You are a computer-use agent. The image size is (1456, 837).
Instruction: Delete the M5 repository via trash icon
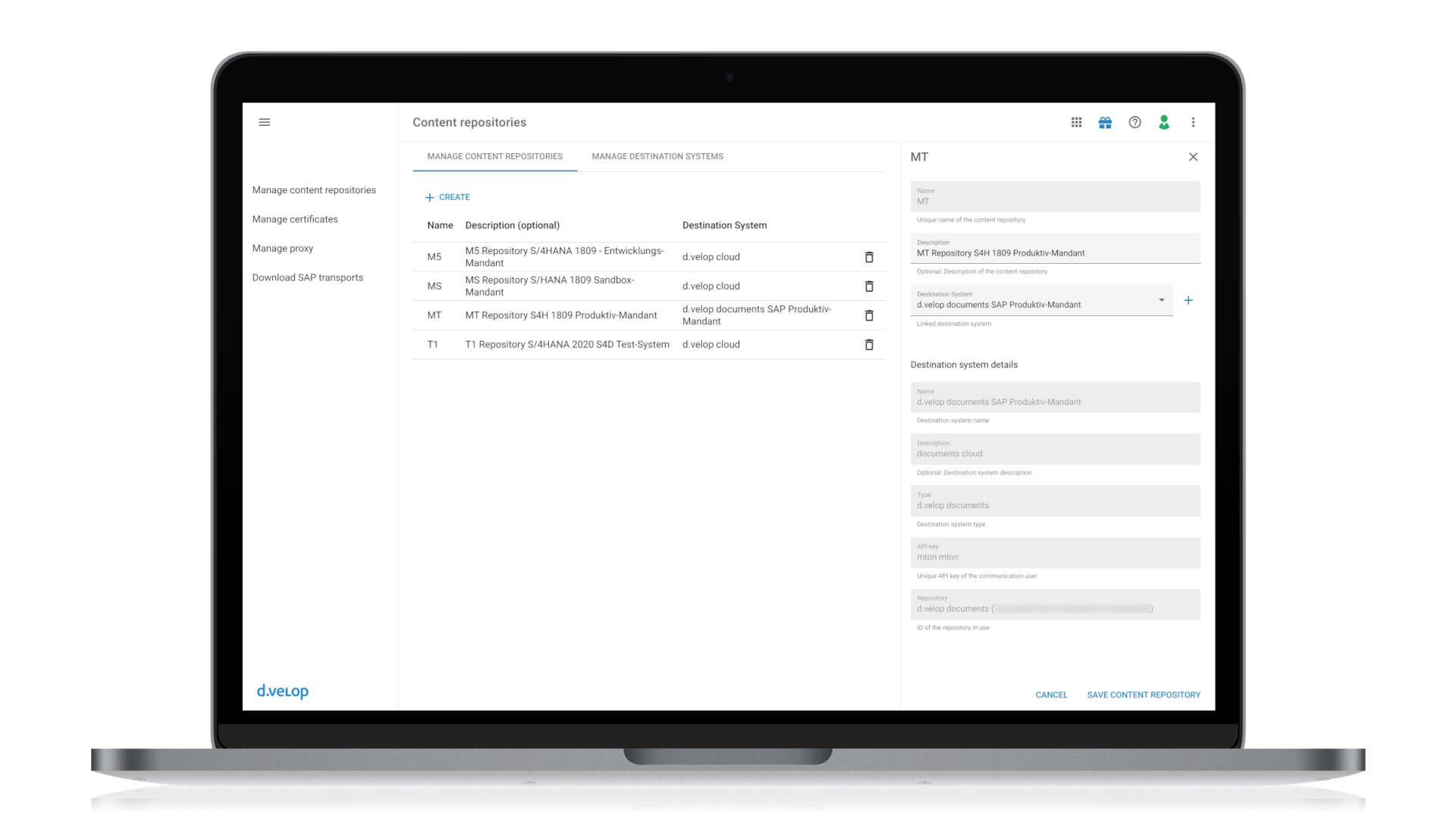click(869, 257)
